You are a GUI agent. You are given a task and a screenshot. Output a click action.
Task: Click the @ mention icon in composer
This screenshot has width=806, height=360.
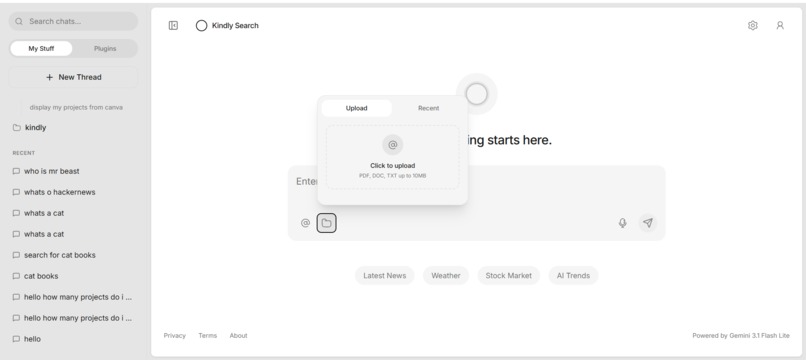pyautogui.click(x=305, y=223)
